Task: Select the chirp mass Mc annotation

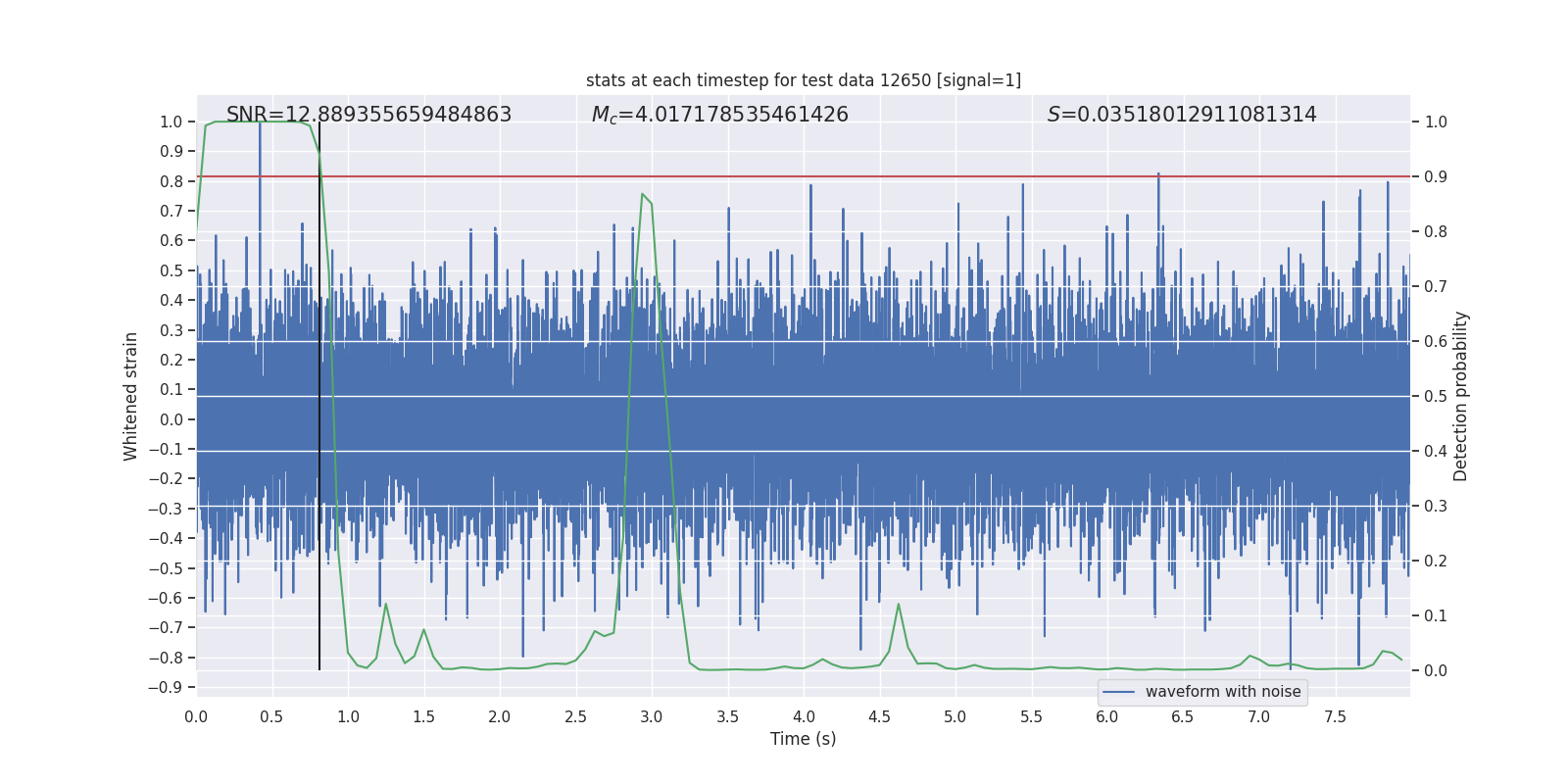Action: [719, 115]
